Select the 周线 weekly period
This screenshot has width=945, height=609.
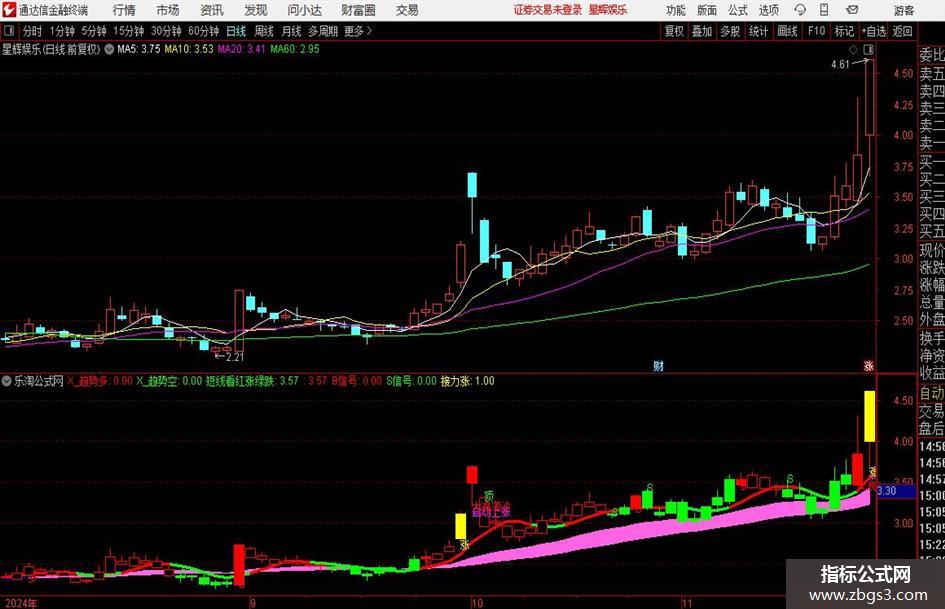pos(264,31)
